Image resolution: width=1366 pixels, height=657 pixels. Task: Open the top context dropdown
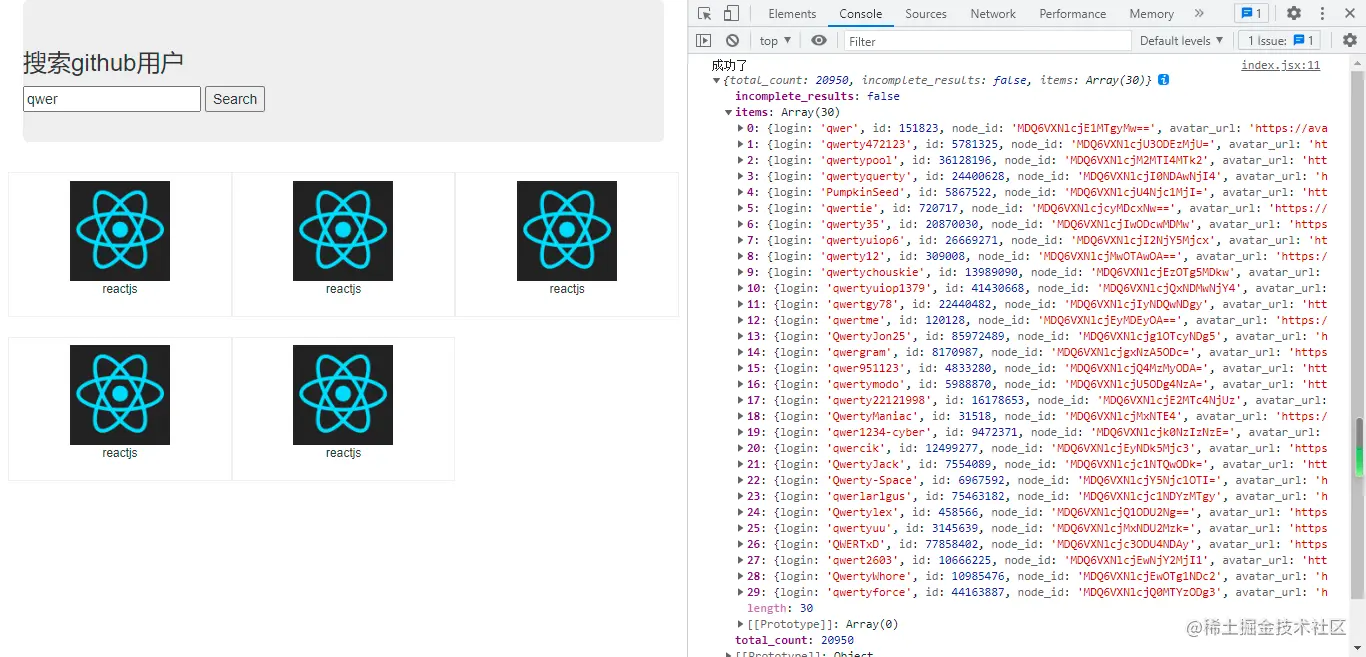(x=775, y=41)
